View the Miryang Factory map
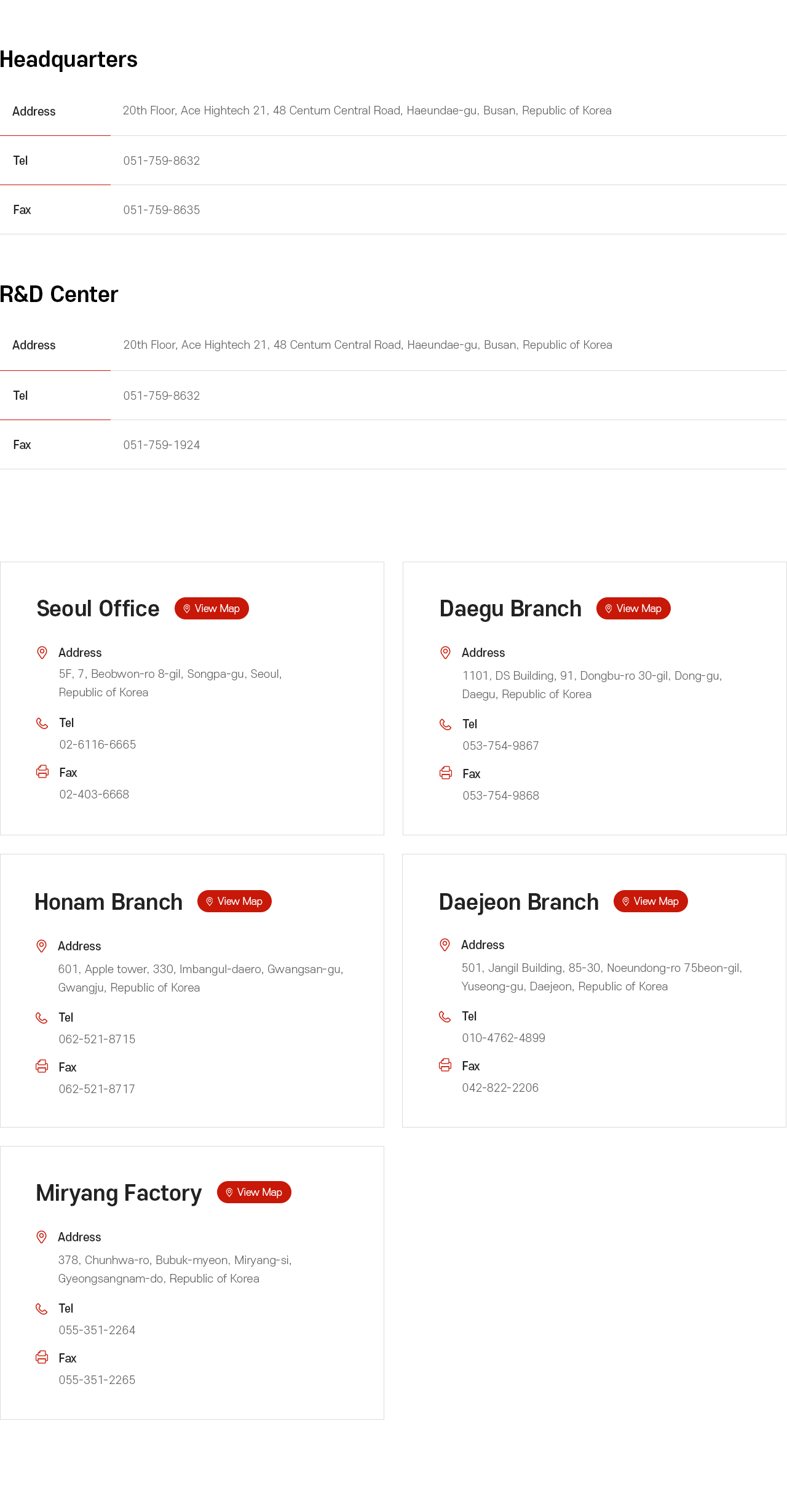 (254, 1192)
